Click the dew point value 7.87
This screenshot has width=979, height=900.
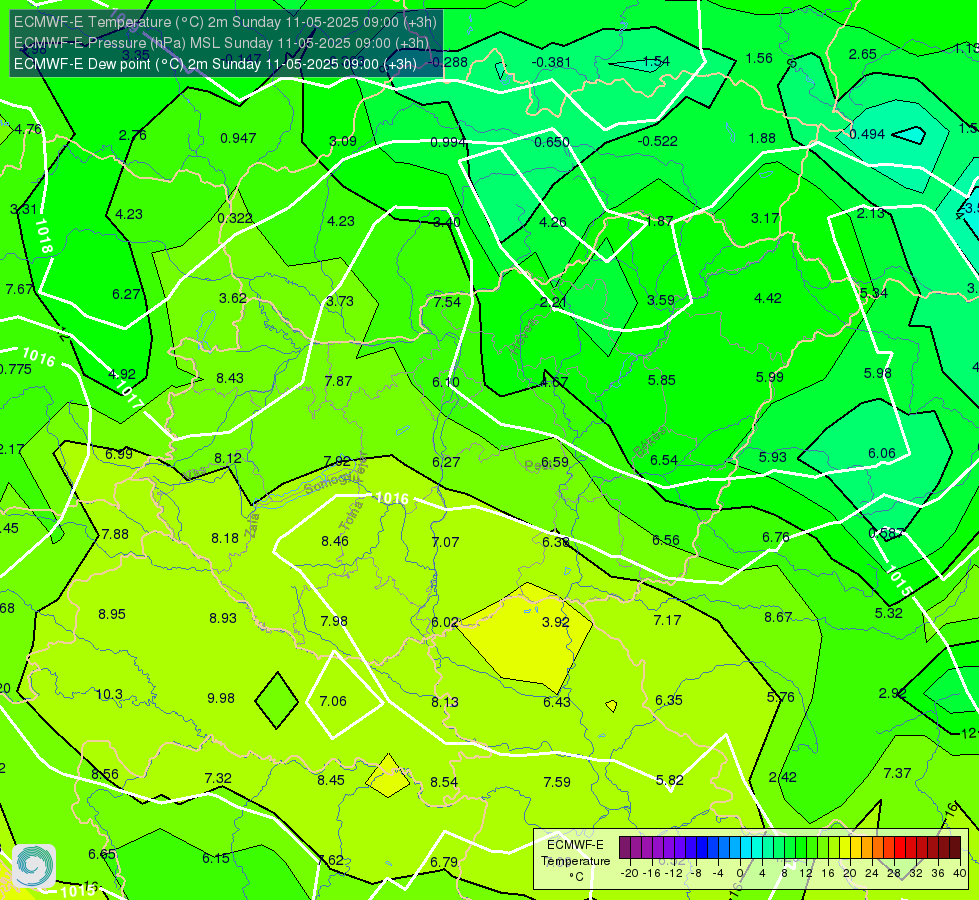[338, 381]
